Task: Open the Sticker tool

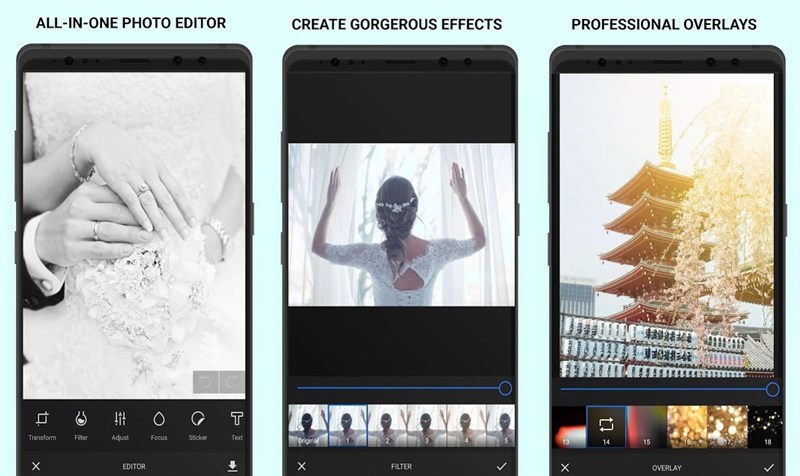Action: (198, 425)
